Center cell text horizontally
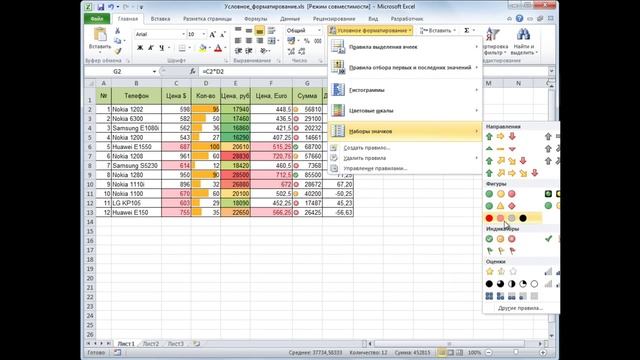 pos(249,41)
